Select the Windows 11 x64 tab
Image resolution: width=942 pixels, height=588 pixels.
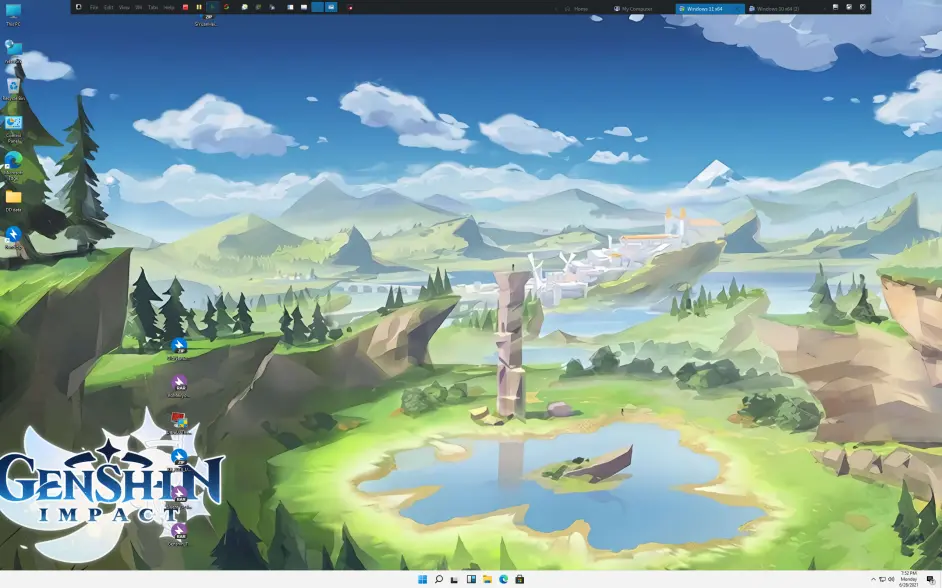click(x=709, y=8)
